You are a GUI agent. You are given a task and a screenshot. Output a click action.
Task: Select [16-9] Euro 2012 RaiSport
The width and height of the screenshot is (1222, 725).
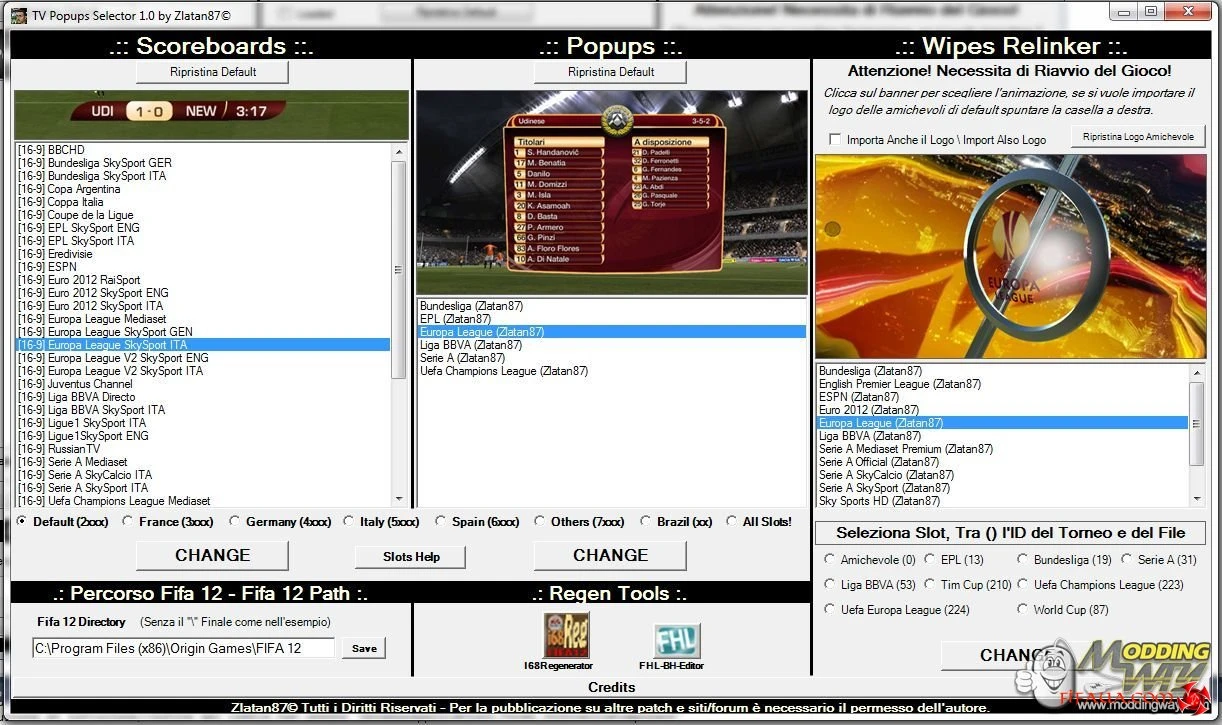[x=204, y=280]
